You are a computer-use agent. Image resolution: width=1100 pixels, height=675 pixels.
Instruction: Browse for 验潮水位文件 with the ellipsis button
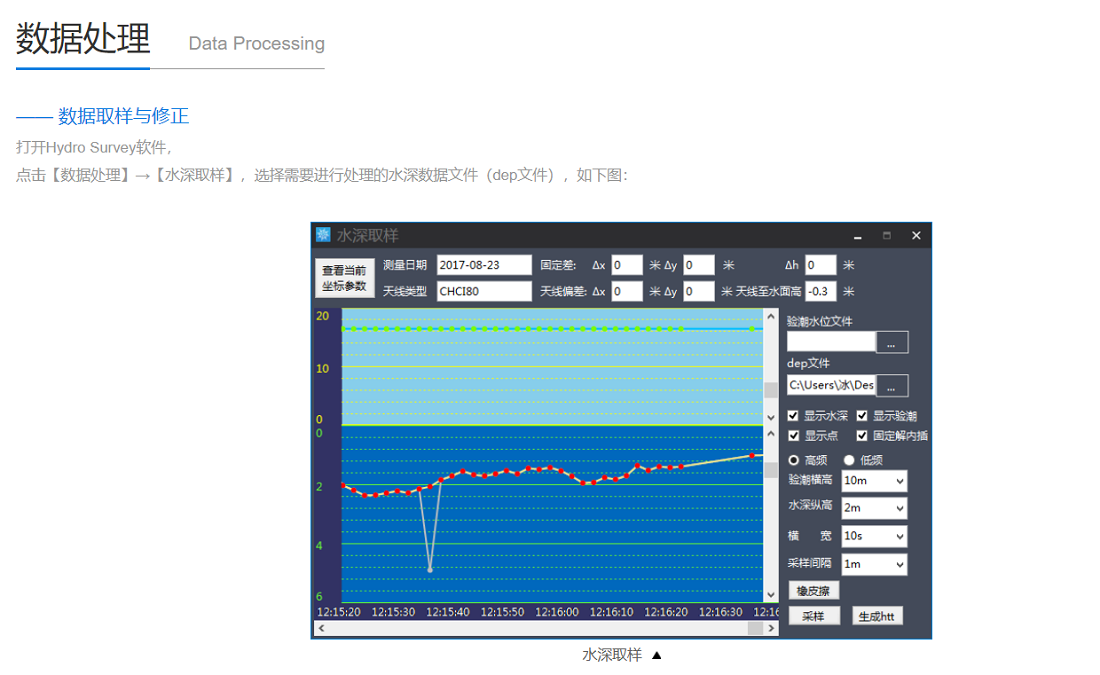pos(891,342)
